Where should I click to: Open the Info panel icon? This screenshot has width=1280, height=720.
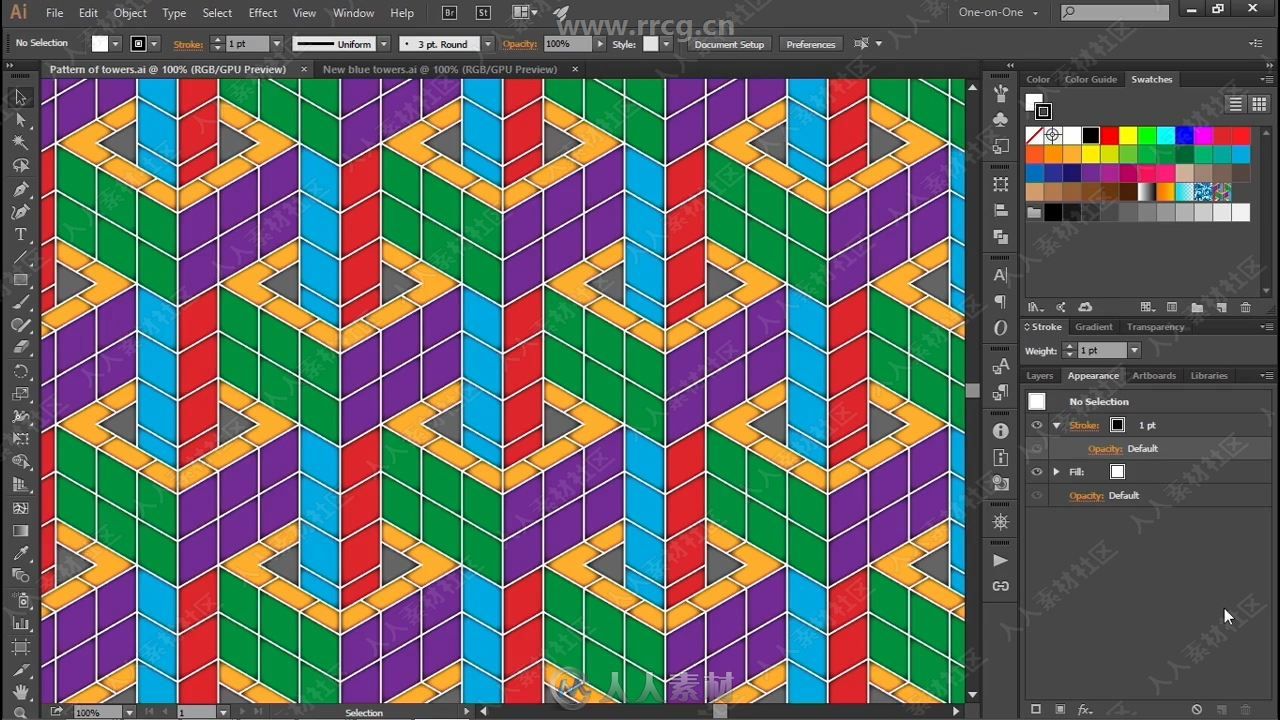[1001, 431]
